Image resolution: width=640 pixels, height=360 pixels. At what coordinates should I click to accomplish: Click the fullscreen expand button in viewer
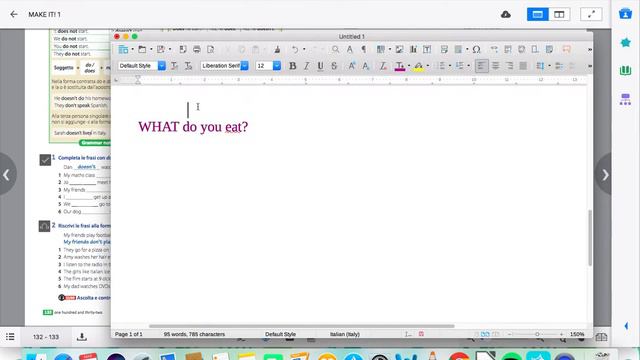coord(591,14)
